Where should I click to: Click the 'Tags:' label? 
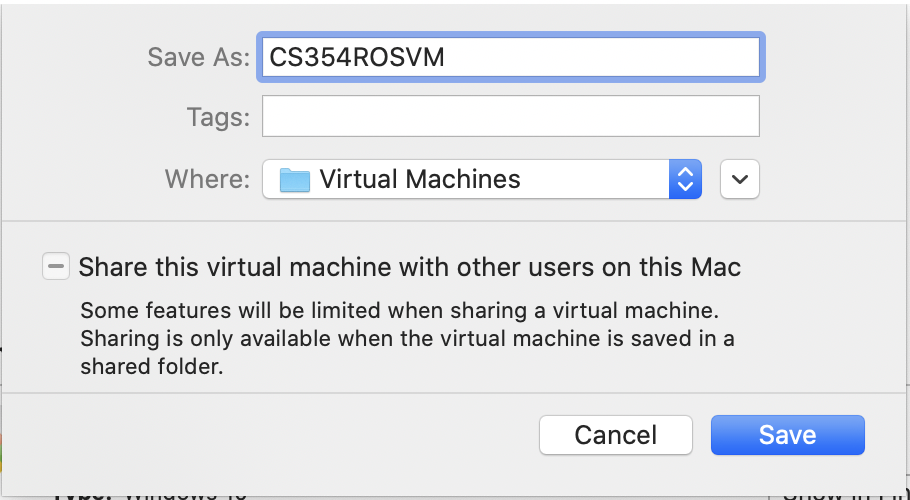click(217, 117)
